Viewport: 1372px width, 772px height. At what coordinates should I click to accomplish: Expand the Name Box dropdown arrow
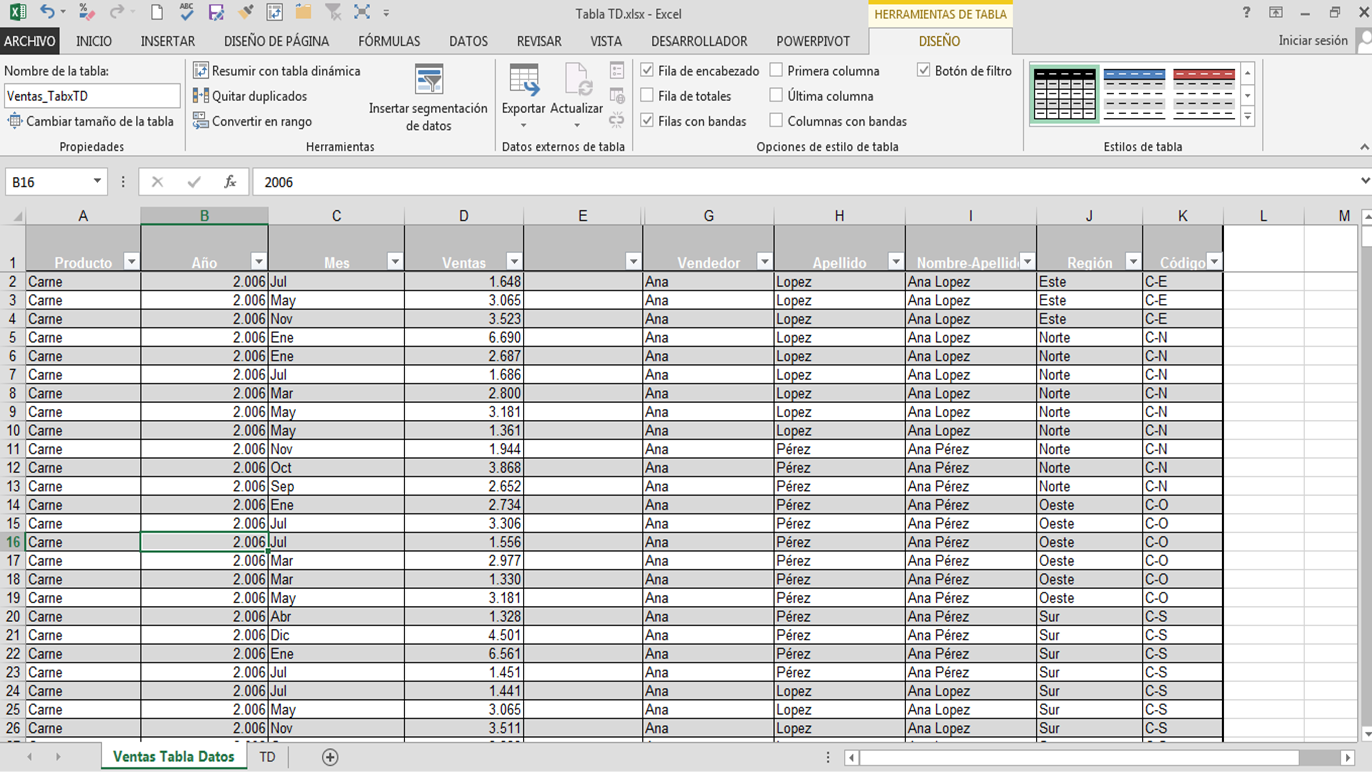click(97, 182)
